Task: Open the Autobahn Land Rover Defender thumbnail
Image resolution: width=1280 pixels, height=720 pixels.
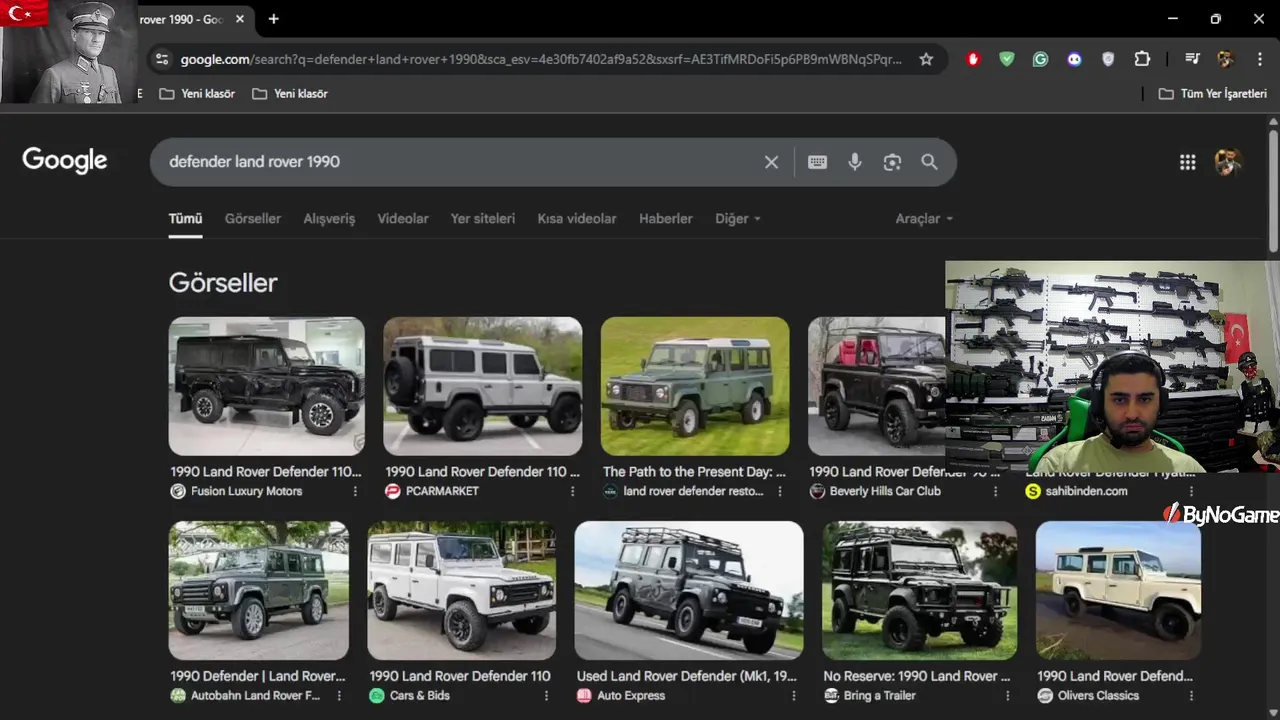Action: click(x=258, y=590)
